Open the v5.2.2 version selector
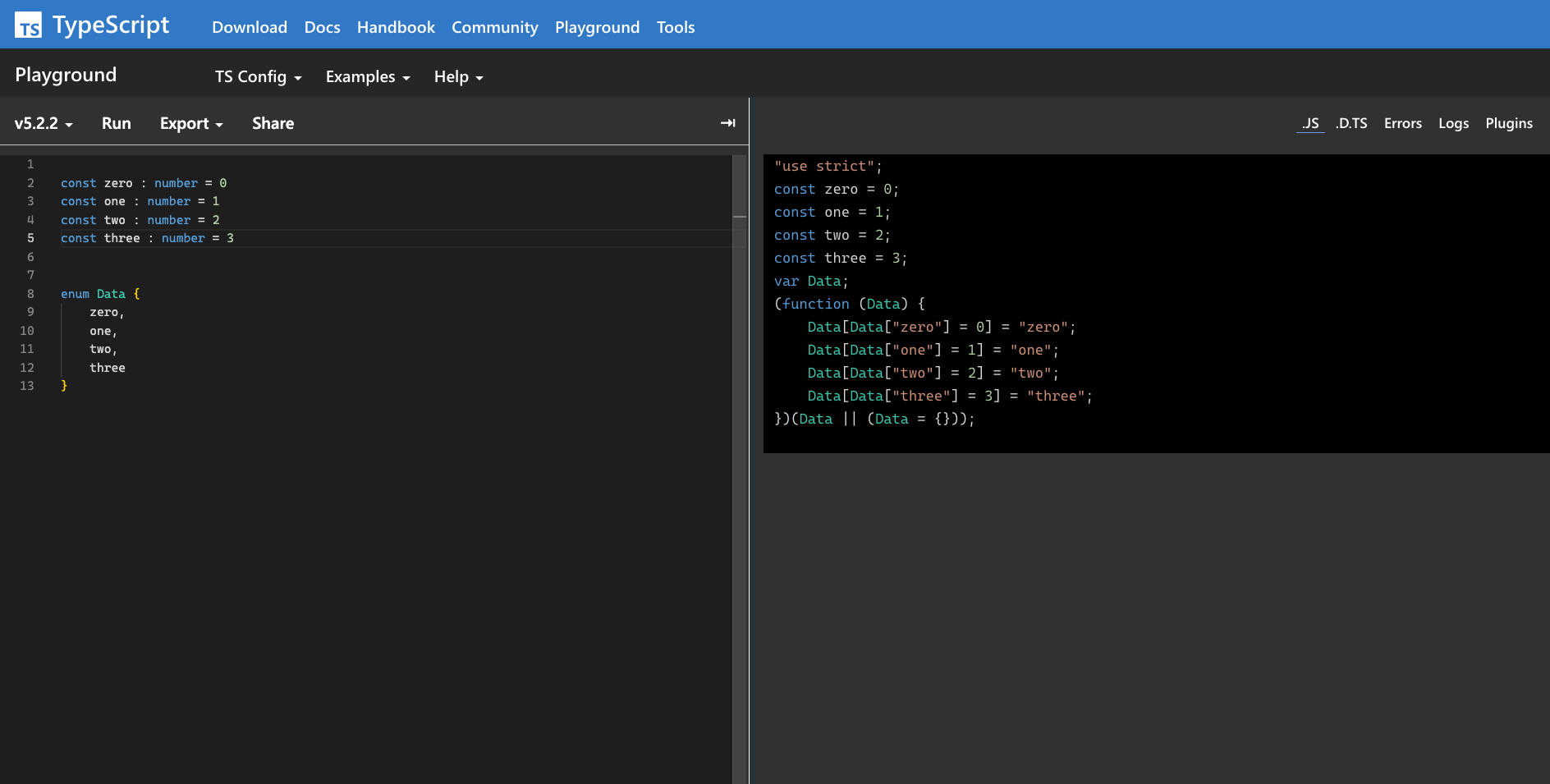 44,123
